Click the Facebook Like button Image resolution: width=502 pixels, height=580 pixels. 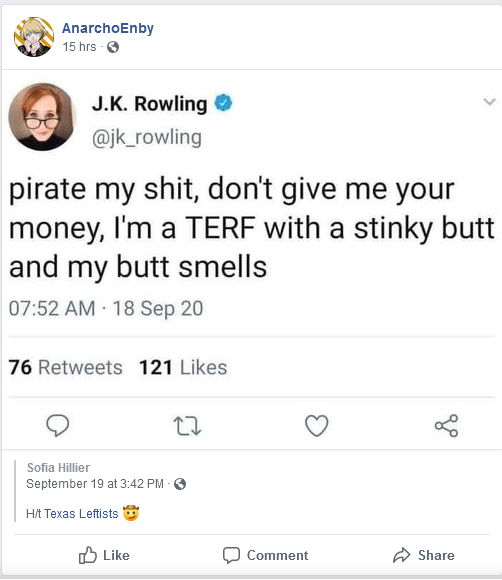[x=104, y=555]
